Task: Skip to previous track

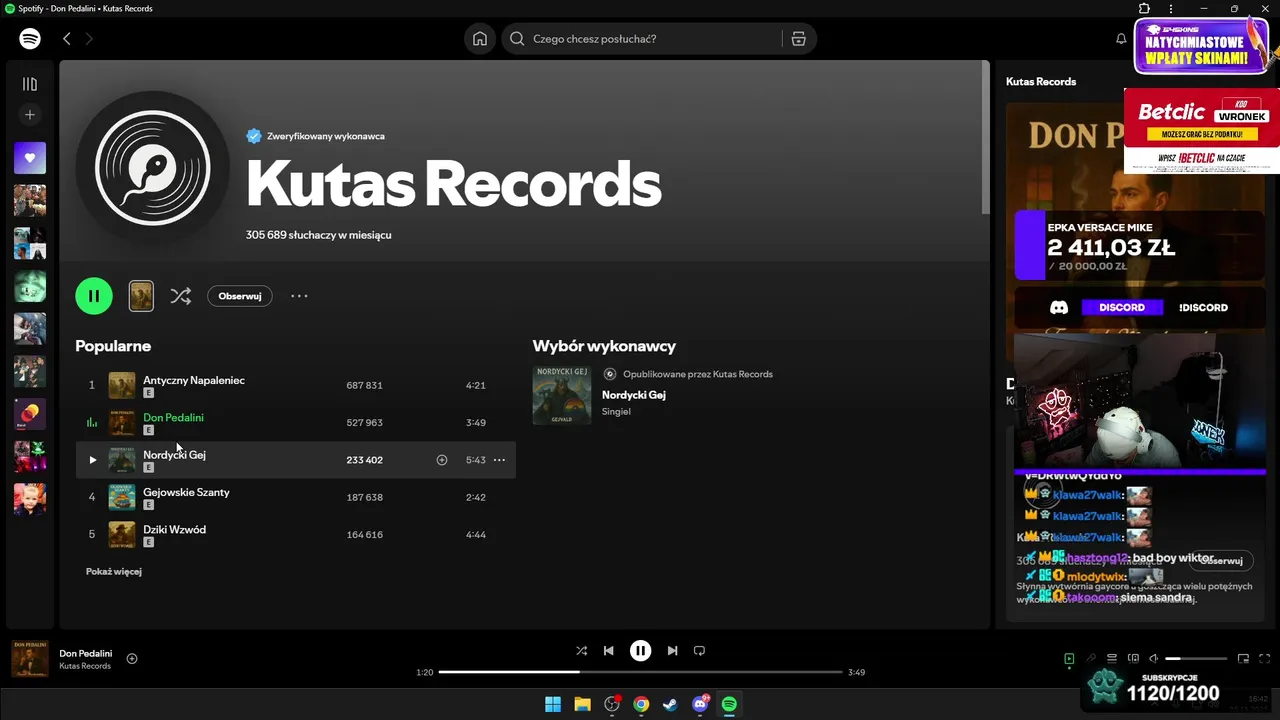Action: coord(608,650)
